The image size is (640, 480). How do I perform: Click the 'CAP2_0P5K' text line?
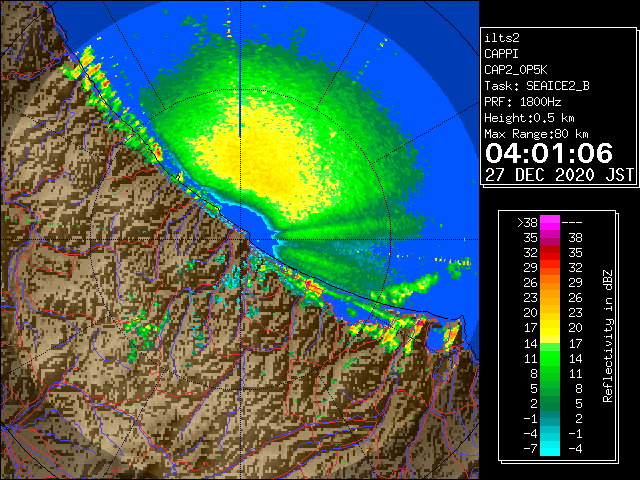pos(516,70)
